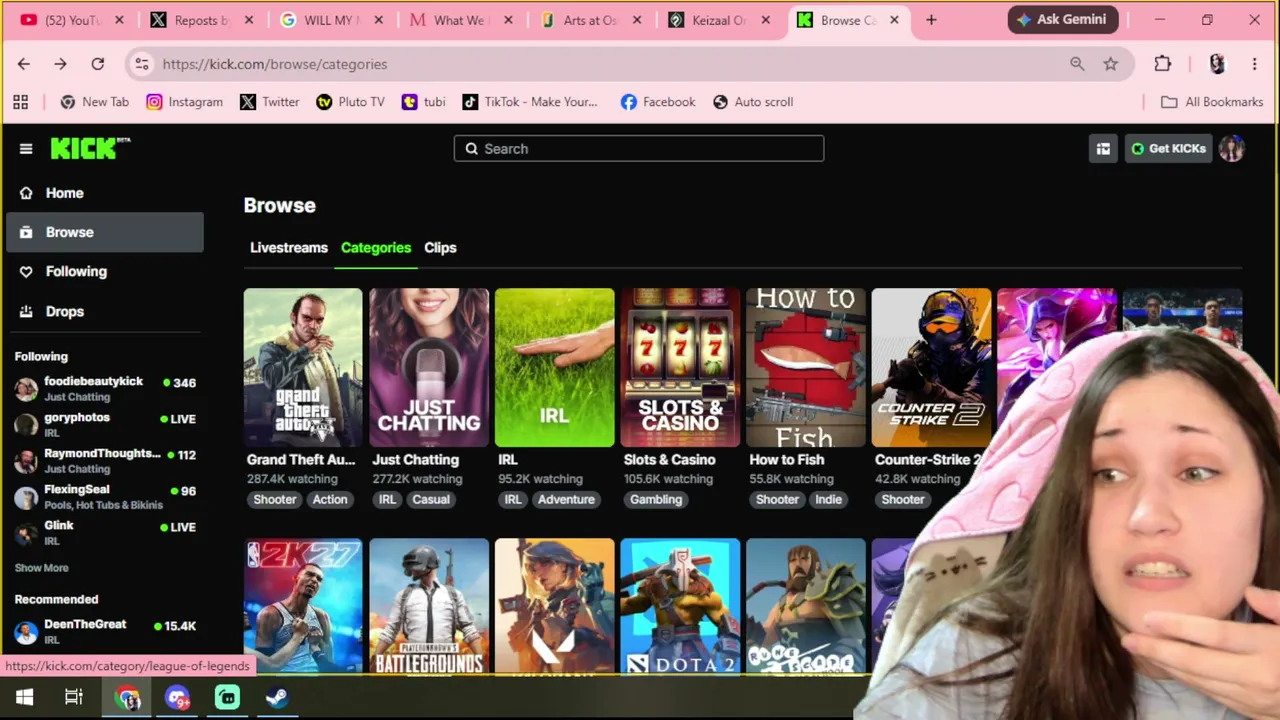
Task: Expand the All Bookmarks folder
Action: coord(1212,102)
